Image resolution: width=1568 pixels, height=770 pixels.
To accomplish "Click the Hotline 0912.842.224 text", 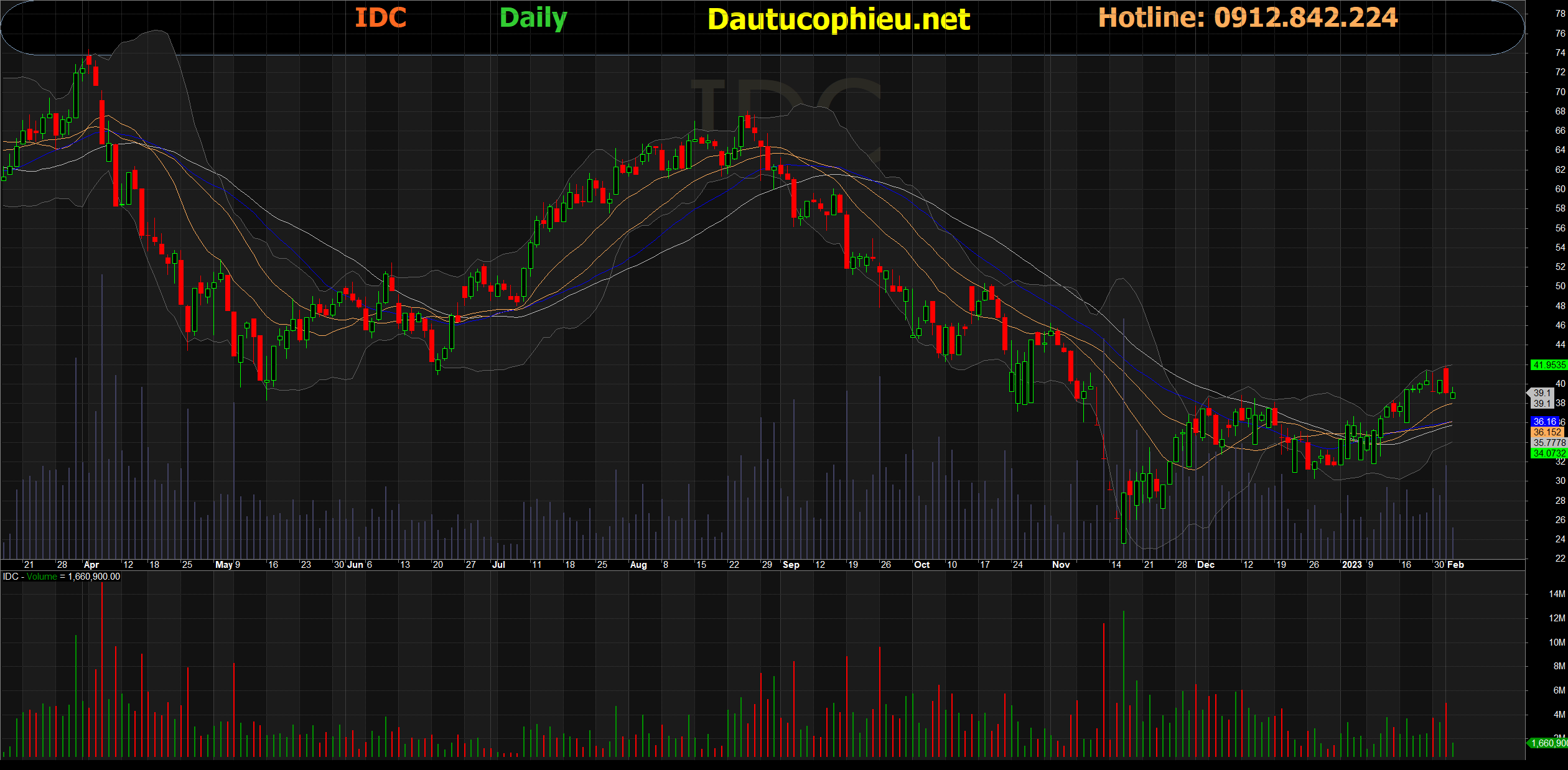I will pyautogui.click(x=1248, y=18).
